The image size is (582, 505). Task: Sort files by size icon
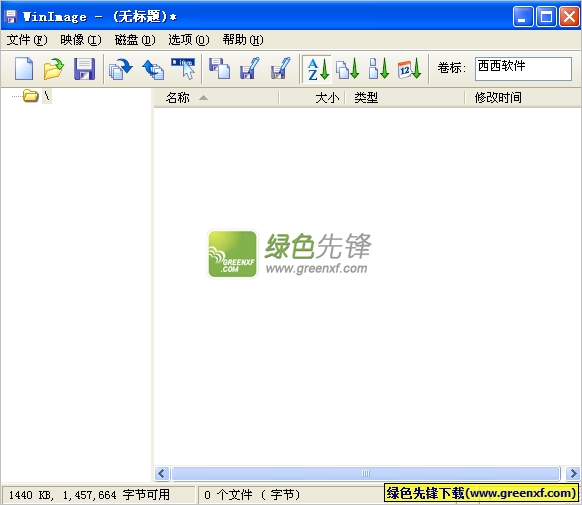pos(379,69)
